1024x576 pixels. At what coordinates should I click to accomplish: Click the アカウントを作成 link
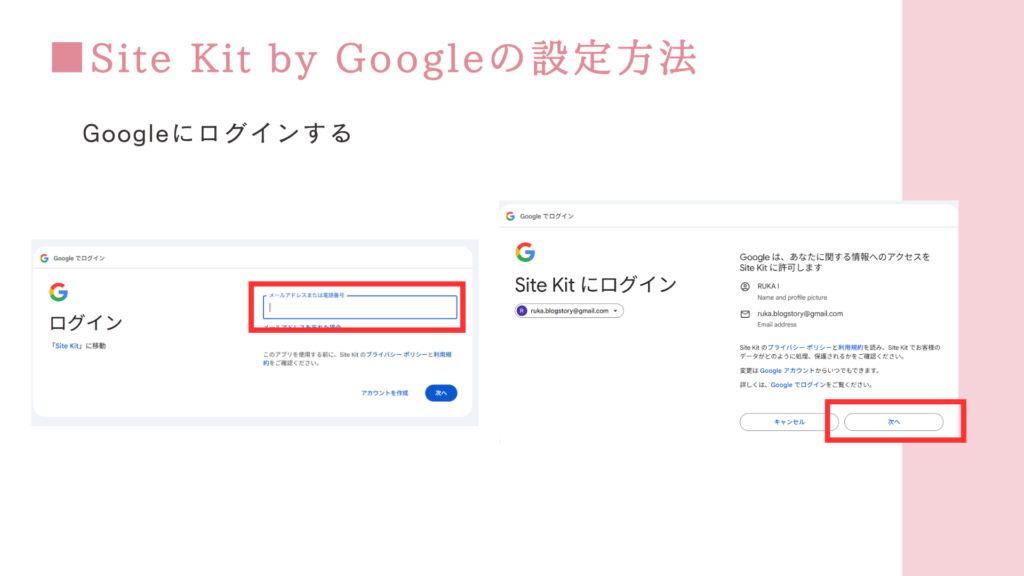pos(385,393)
